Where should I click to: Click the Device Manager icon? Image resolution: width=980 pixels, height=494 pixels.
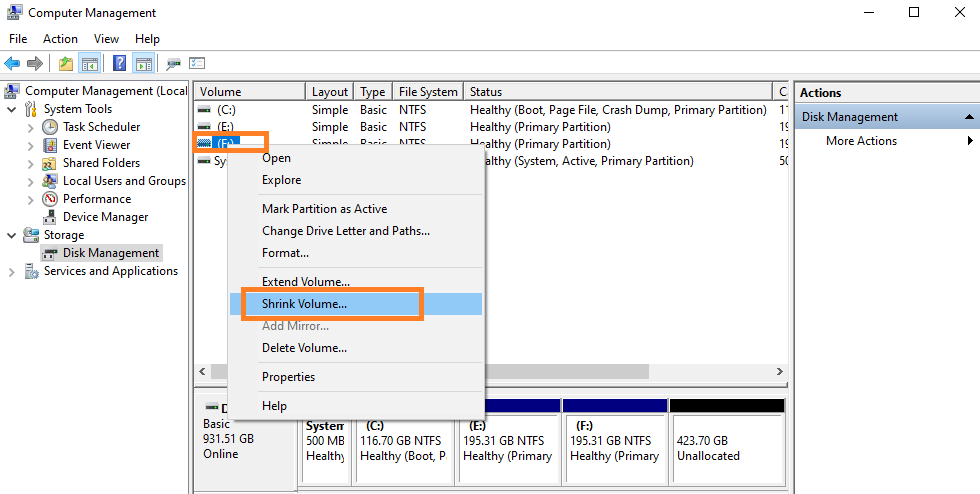50,217
